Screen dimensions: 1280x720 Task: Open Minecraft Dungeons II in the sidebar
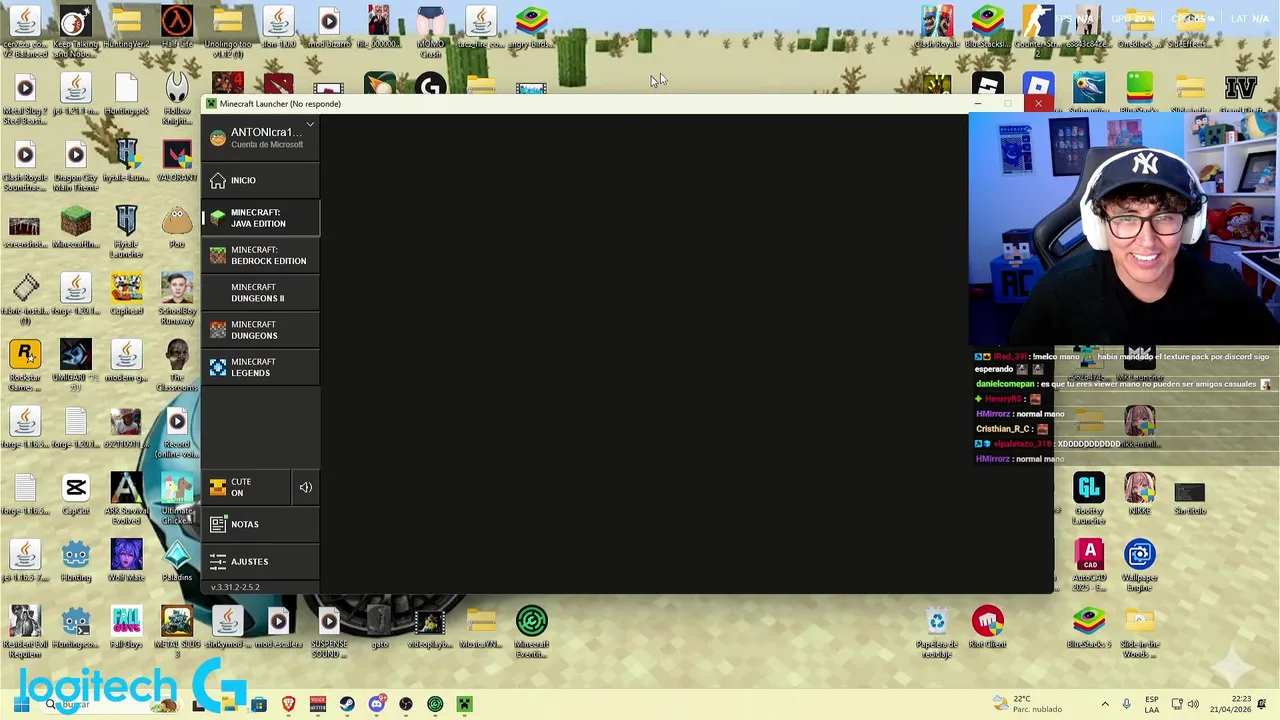tap(260, 293)
